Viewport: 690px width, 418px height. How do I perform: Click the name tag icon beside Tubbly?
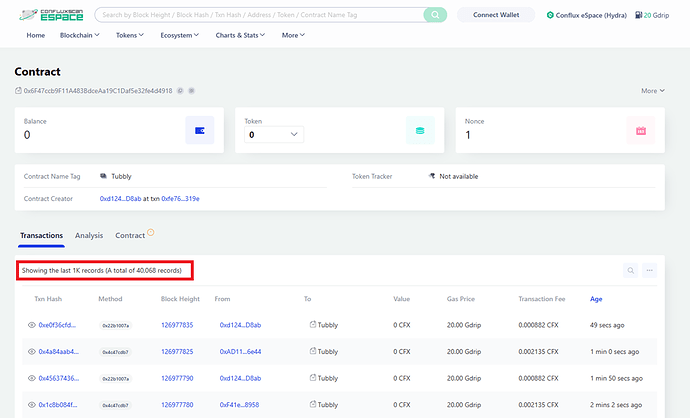coord(103,176)
